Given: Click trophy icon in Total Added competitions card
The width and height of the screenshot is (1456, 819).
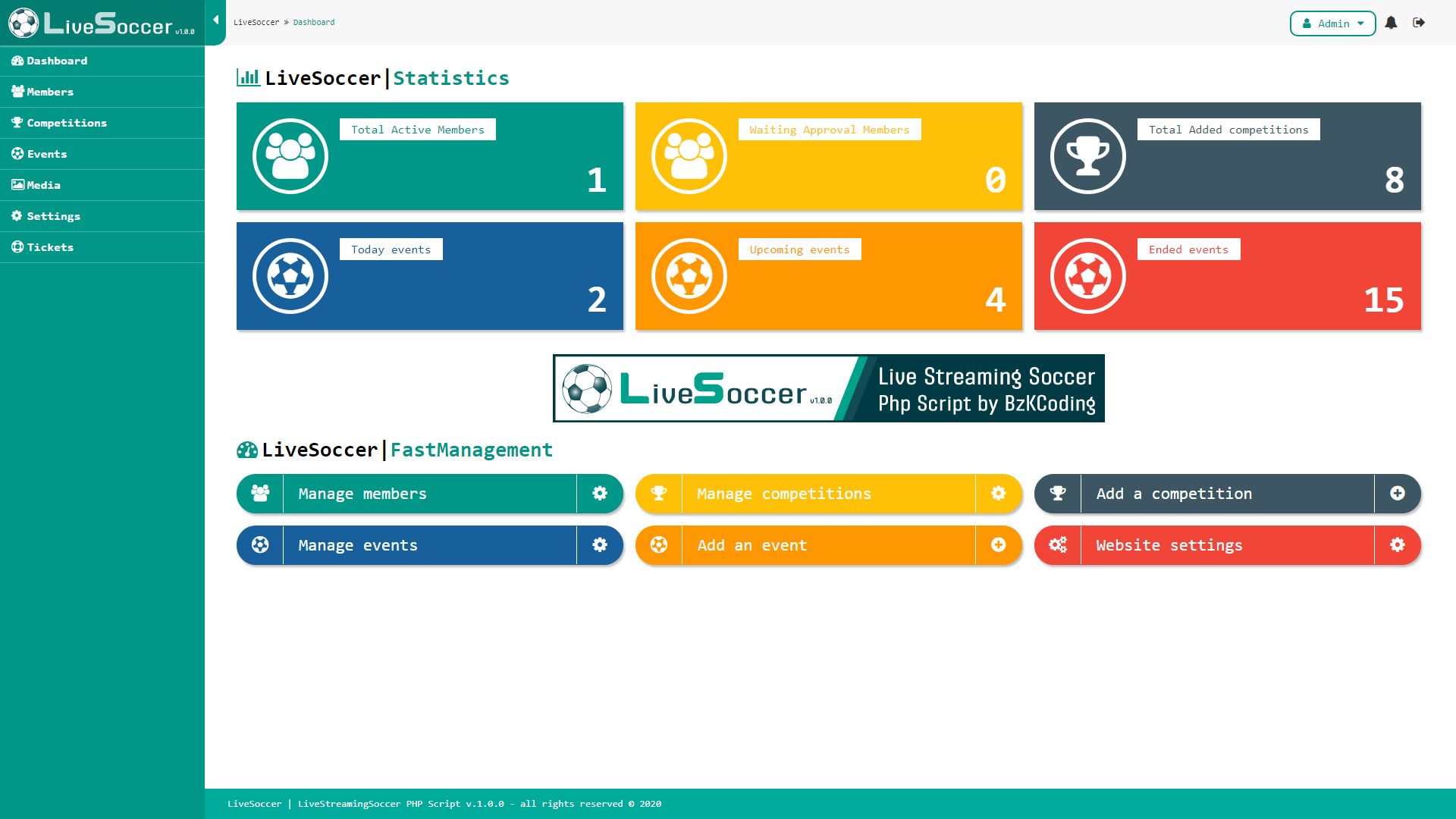Looking at the screenshot, I should [1087, 156].
